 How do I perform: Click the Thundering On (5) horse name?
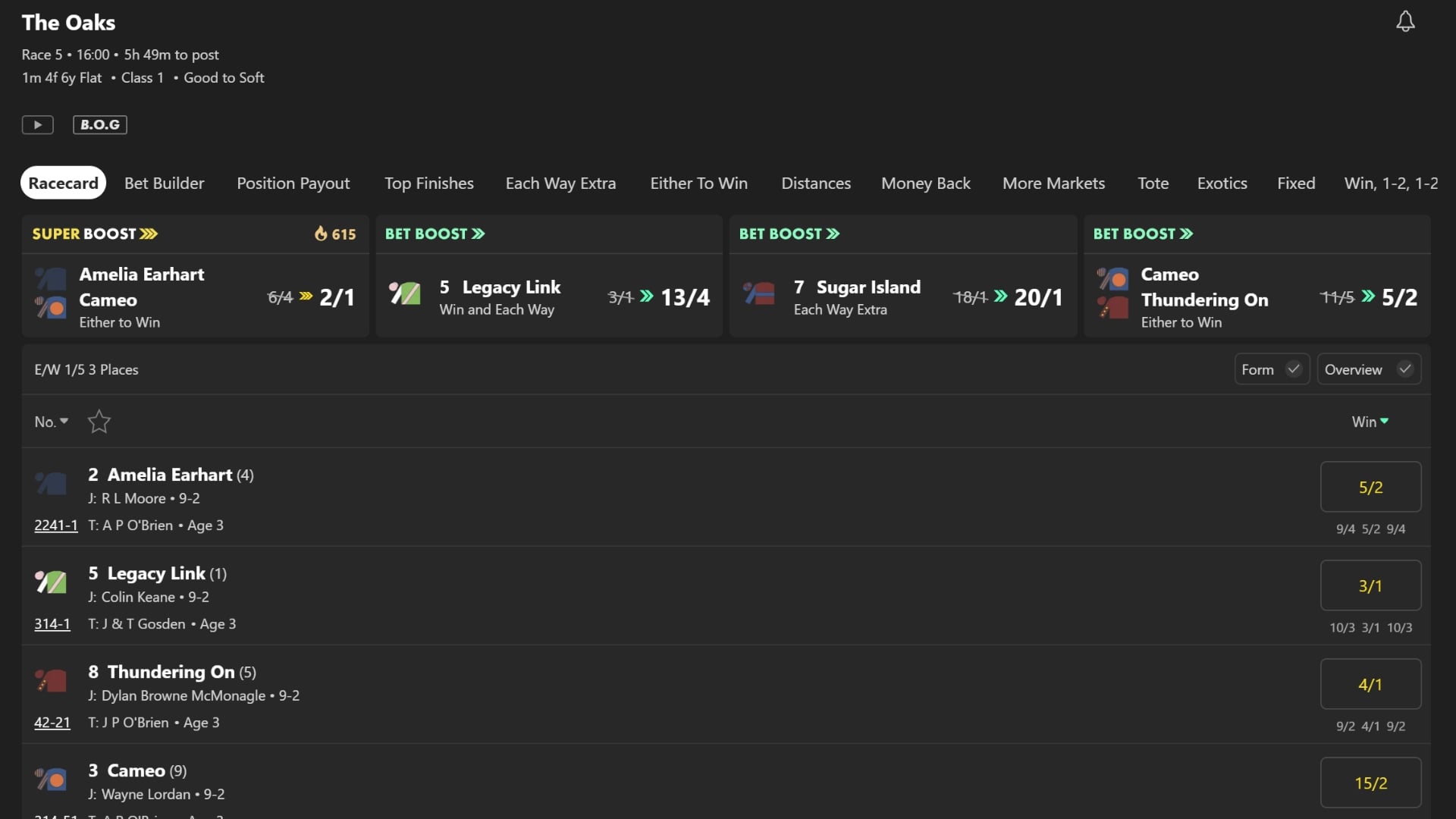click(x=172, y=672)
